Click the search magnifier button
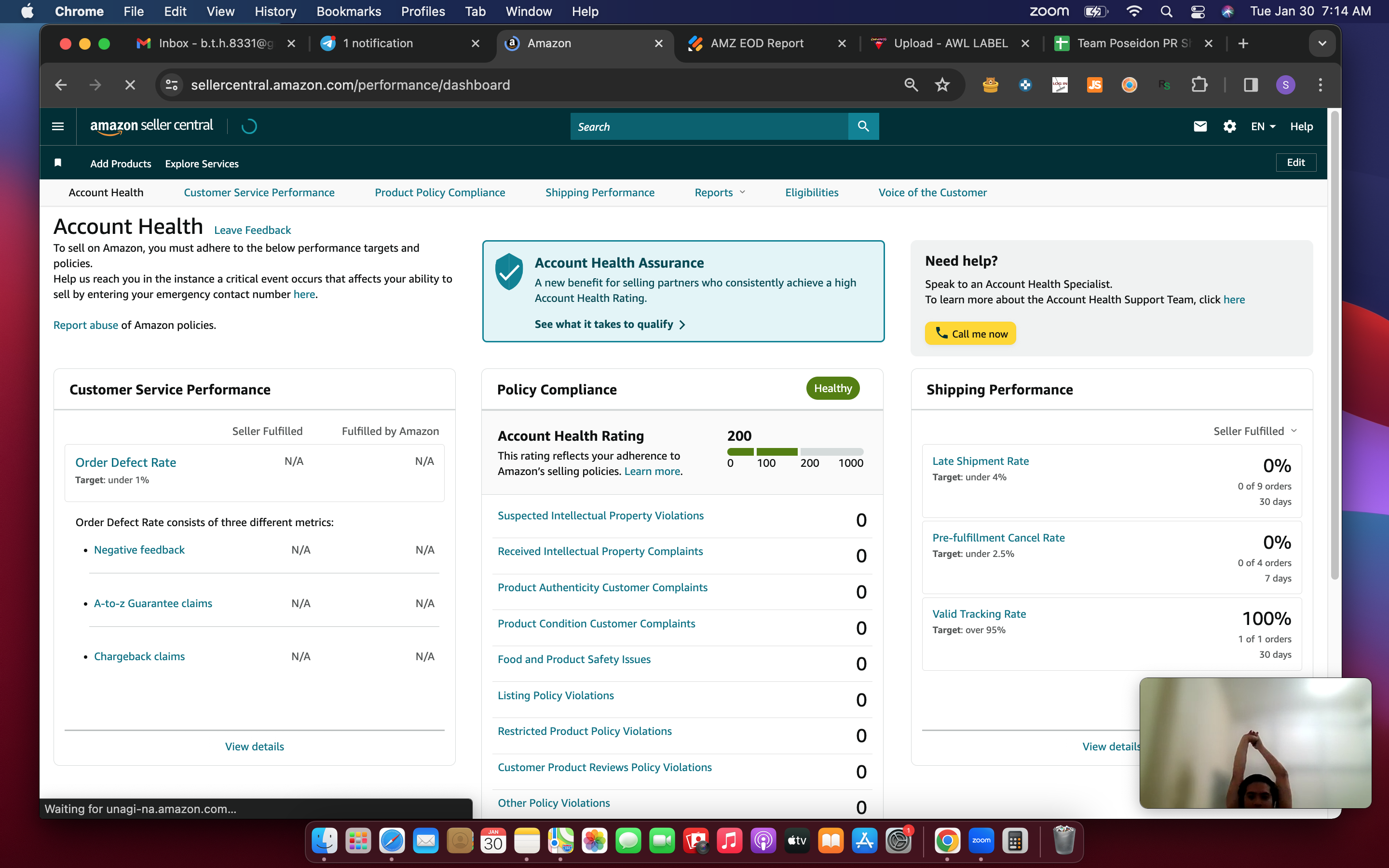The width and height of the screenshot is (1389, 868). [863, 126]
